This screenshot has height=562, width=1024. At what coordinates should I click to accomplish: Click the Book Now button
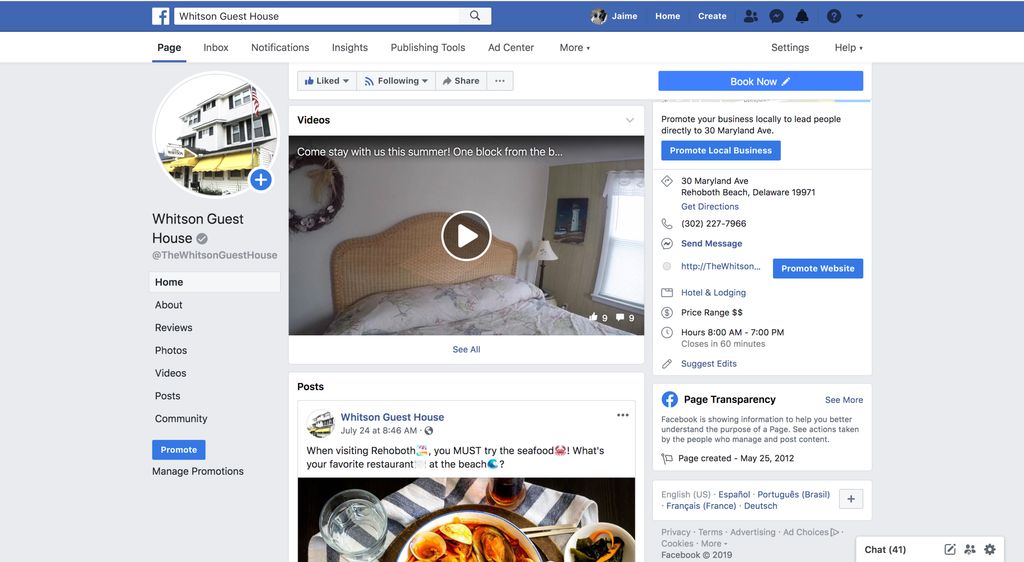760,82
